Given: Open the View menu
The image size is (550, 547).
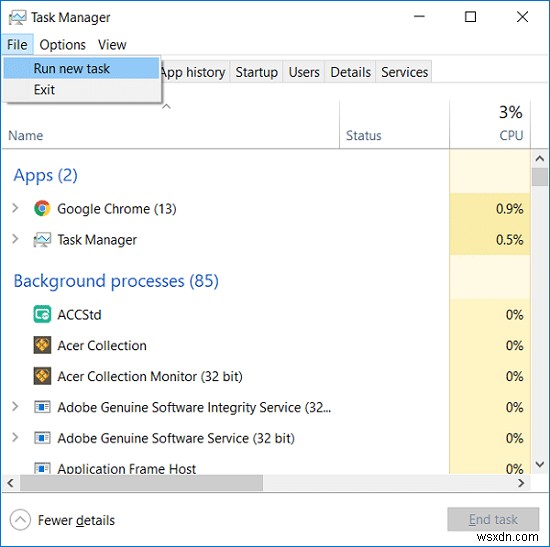Looking at the screenshot, I should coord(112,45).
